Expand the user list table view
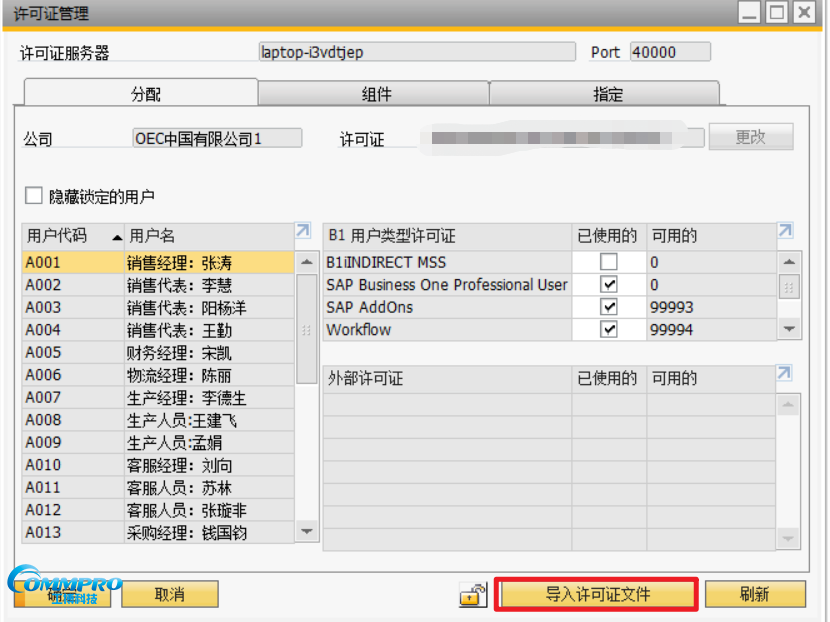This screenshot has height=622, width=830. point(304,232)
